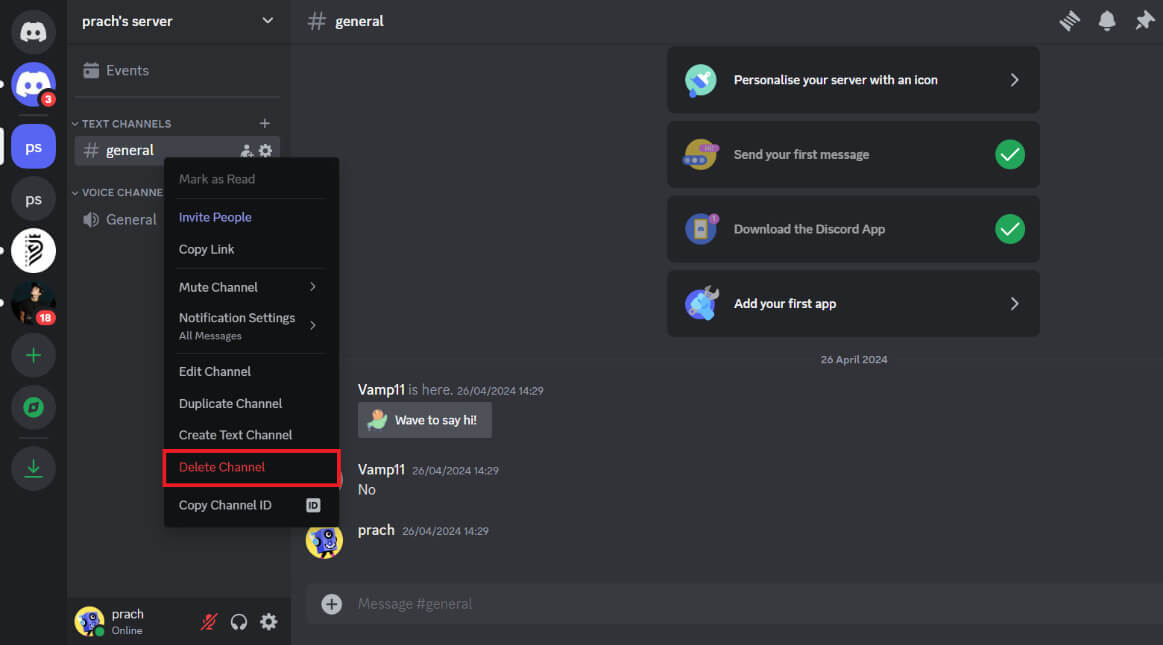
Task: Click create invite icon on general channel
Action: tap(246, 150)
